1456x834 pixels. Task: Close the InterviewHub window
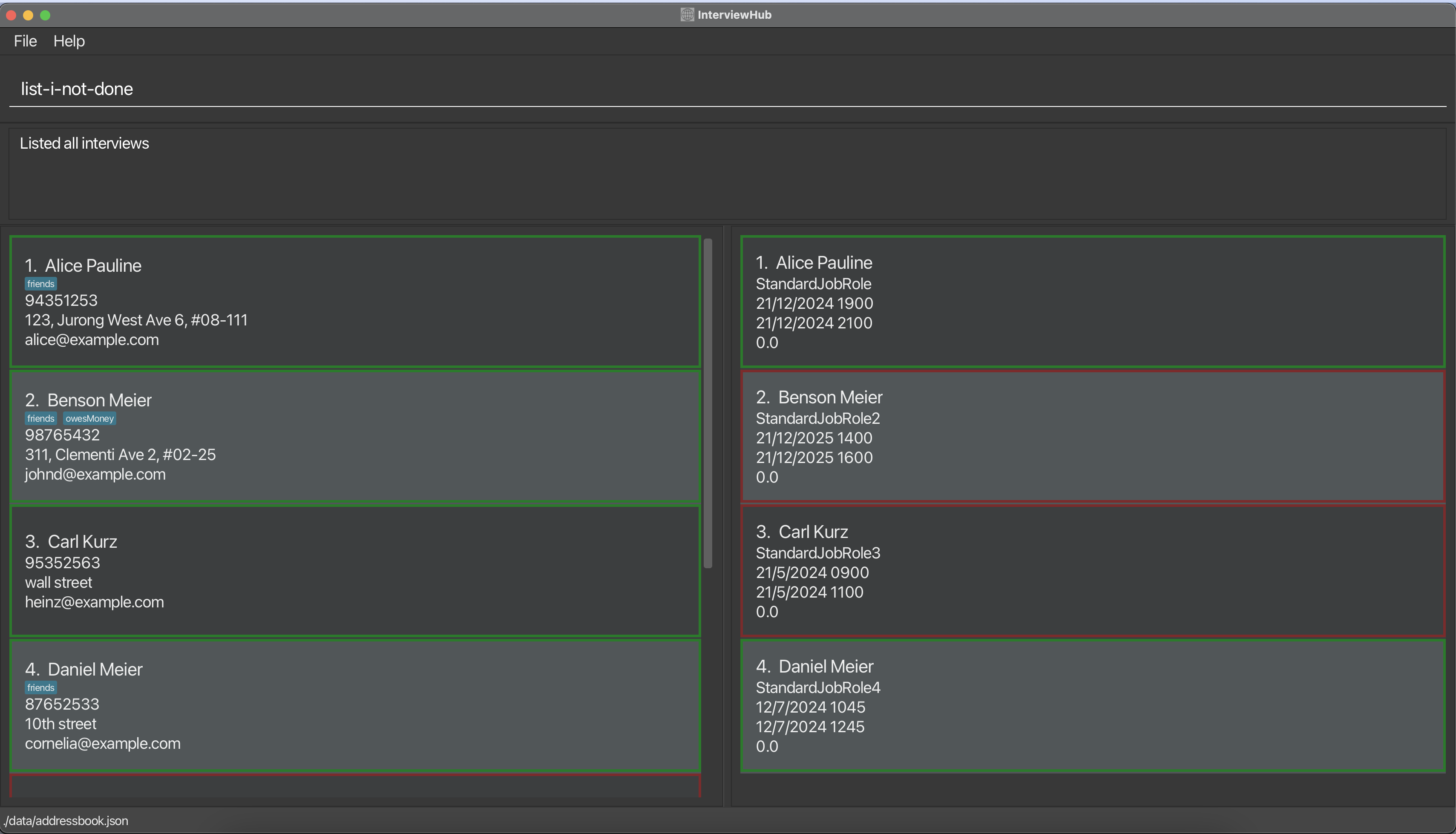pos(11,15)
